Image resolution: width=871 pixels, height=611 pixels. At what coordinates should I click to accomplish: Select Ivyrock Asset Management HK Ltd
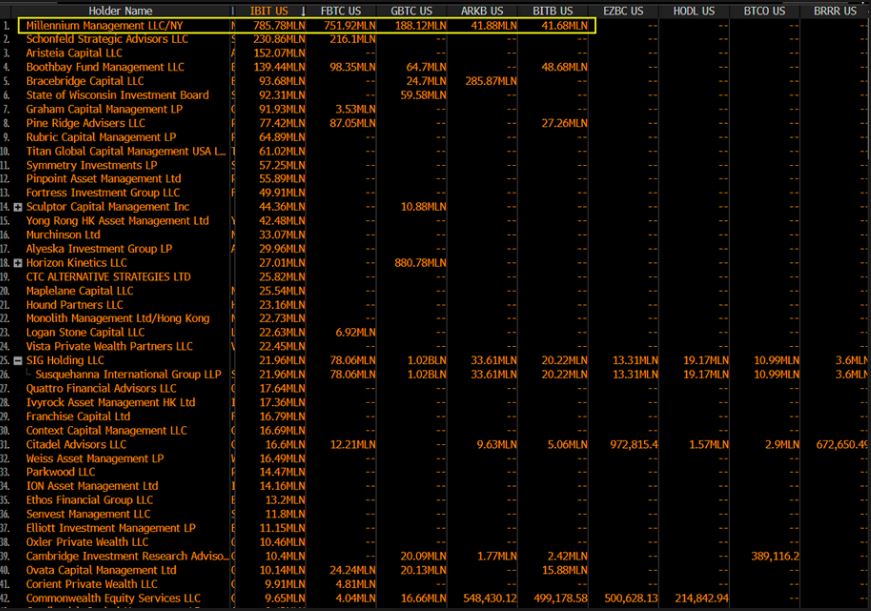pyautogui.click(x=111, y=402)
